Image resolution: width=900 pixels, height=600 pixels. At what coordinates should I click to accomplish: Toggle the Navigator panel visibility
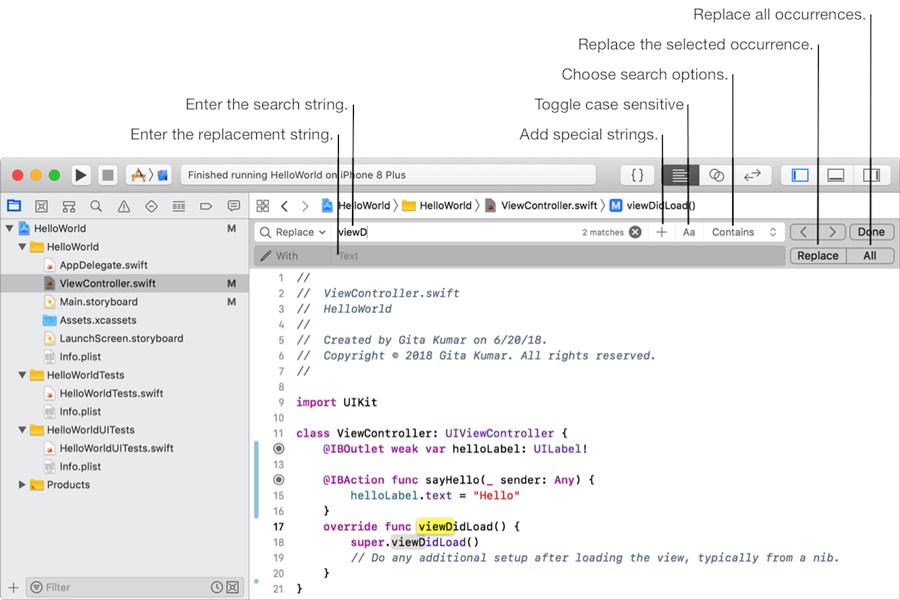(800, 175)
